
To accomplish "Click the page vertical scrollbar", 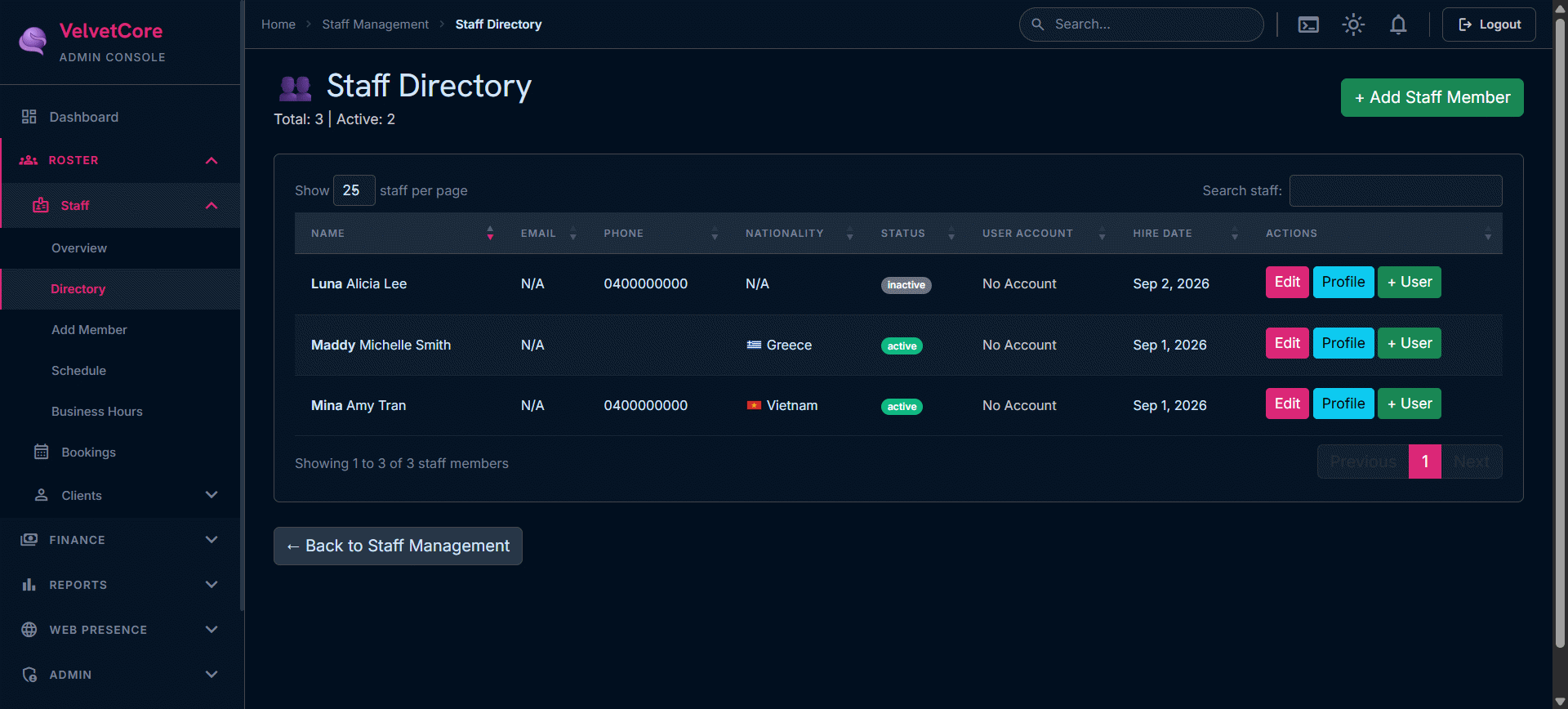I will tap(1560, 335).
